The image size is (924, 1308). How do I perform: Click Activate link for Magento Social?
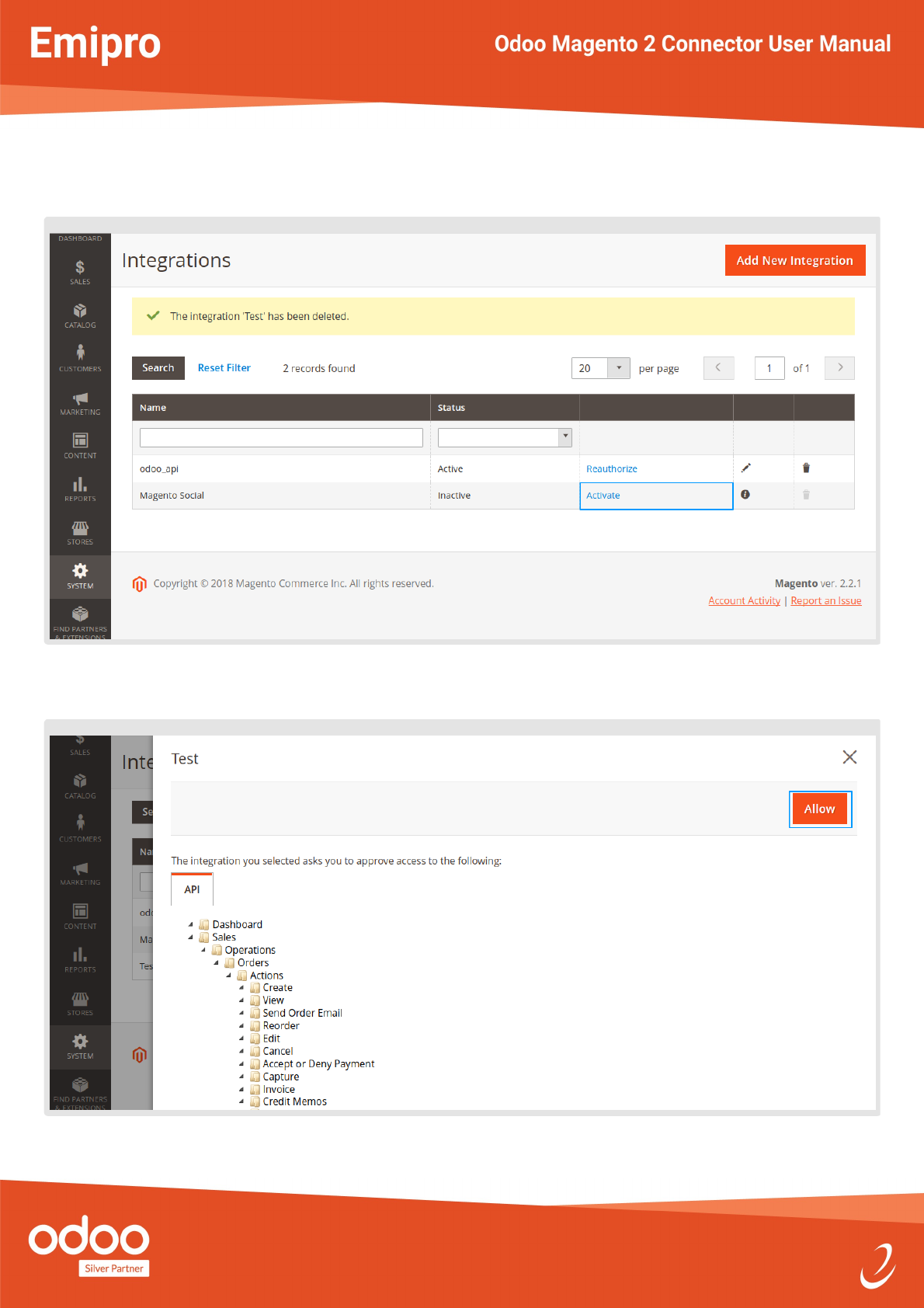603,496
